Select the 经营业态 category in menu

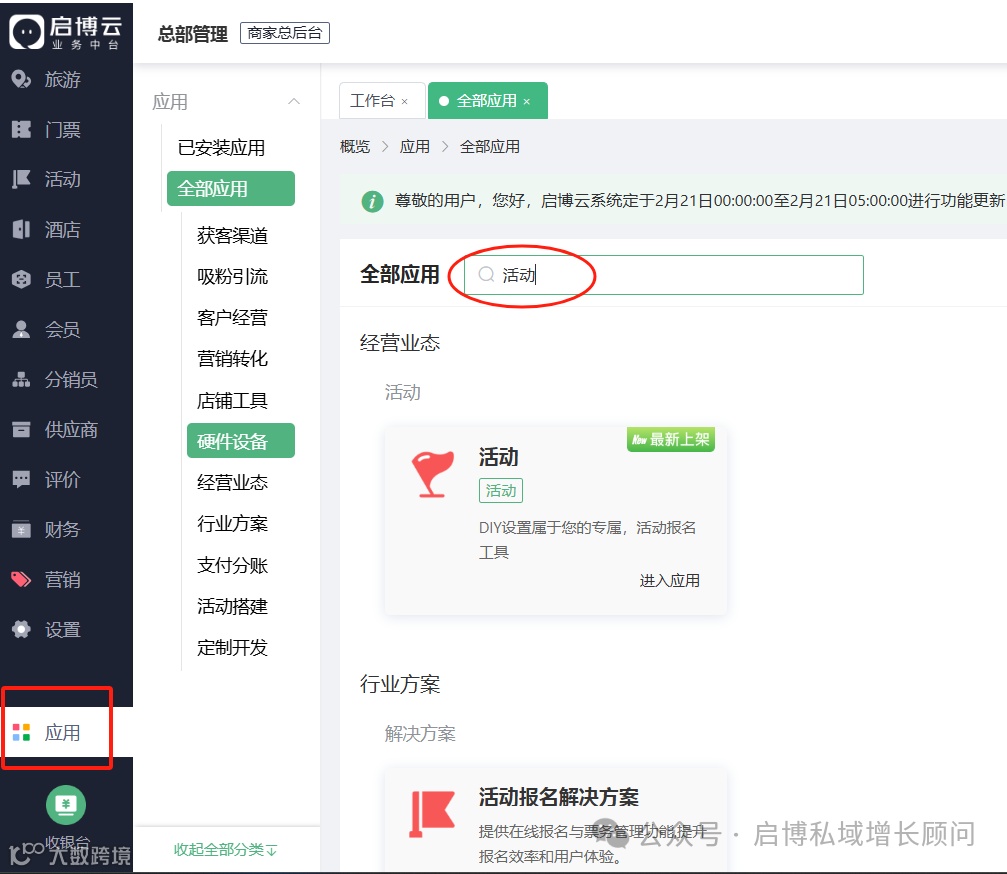(x=232, y=482)
